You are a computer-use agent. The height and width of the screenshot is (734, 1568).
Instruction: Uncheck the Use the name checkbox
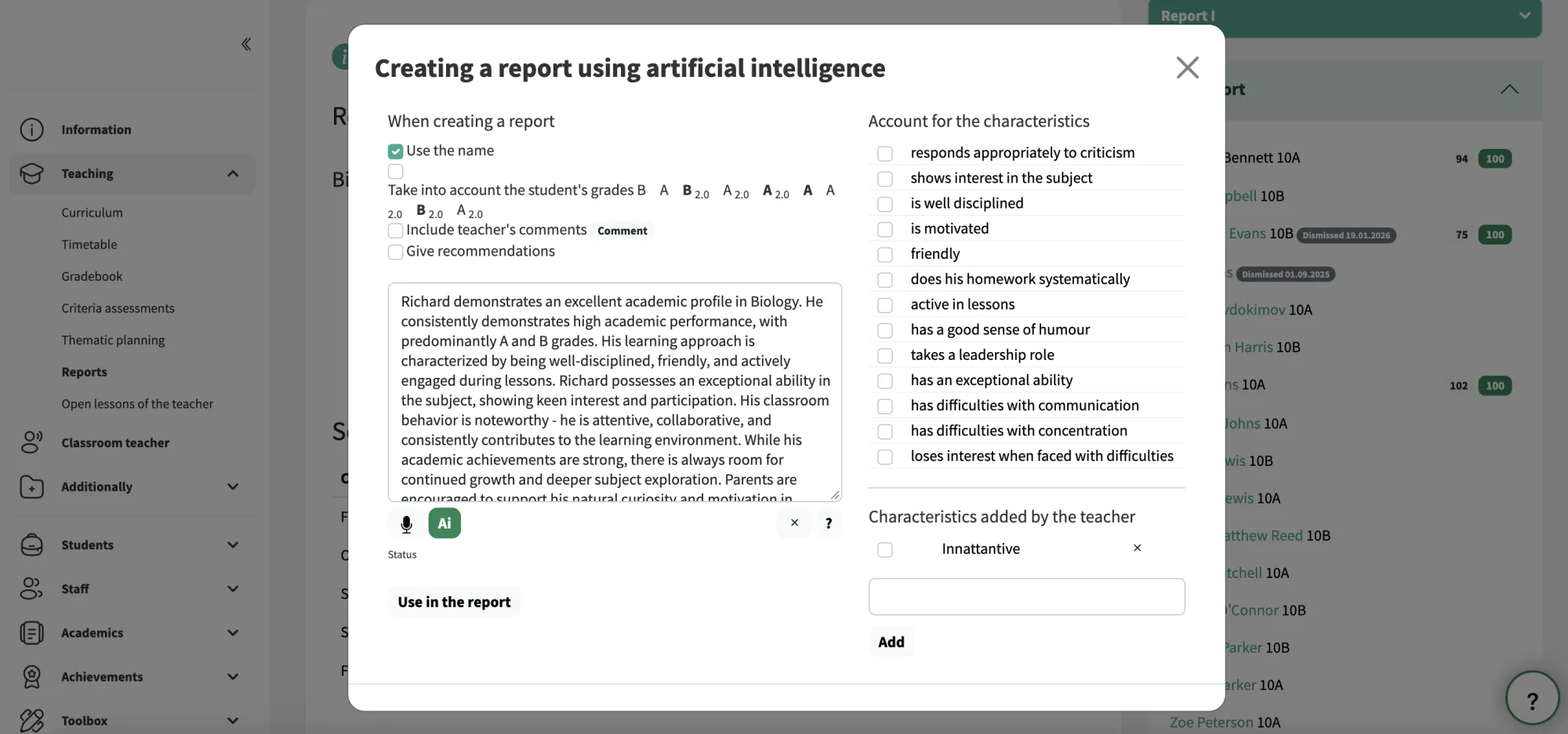[x=395, y=151]
